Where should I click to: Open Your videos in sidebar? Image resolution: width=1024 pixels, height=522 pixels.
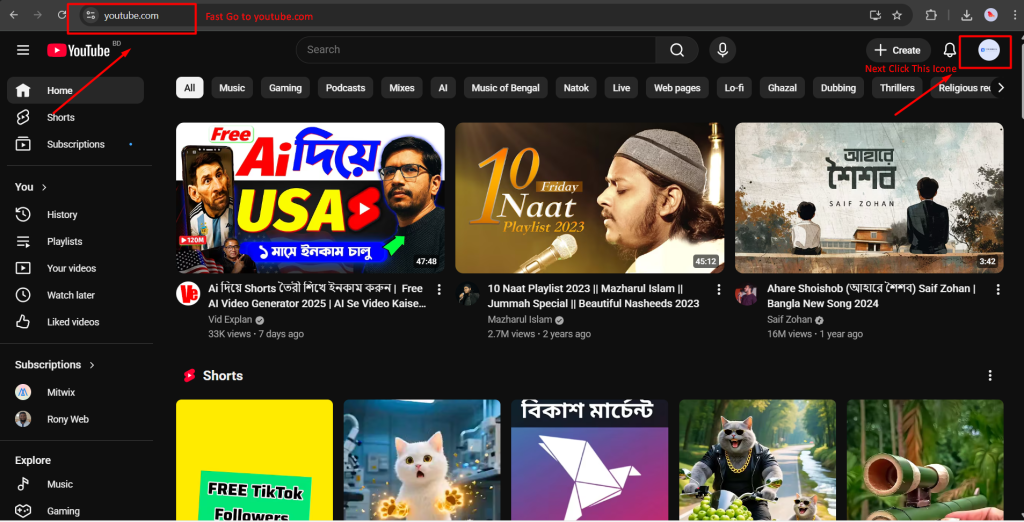(x=75, y=268)
